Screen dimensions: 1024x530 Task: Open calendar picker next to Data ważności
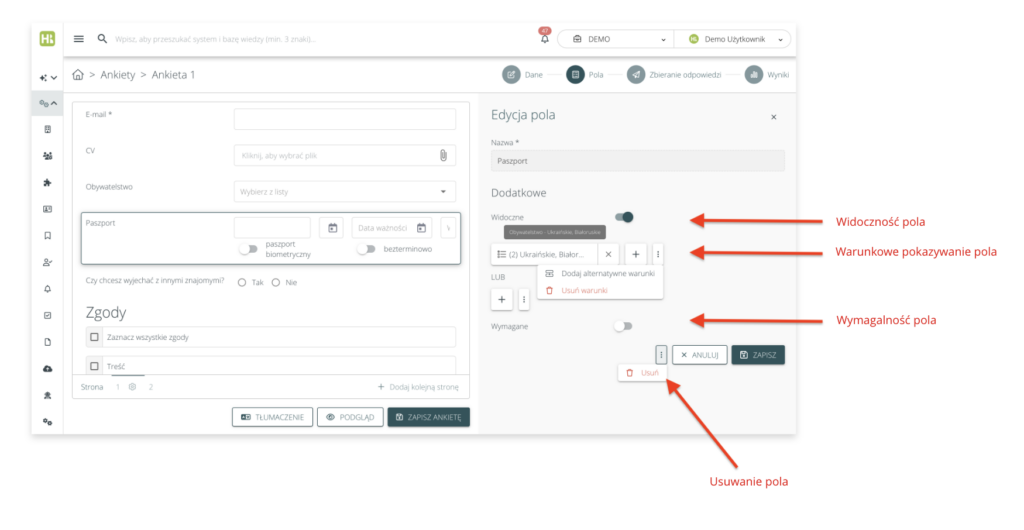point(421,228)
